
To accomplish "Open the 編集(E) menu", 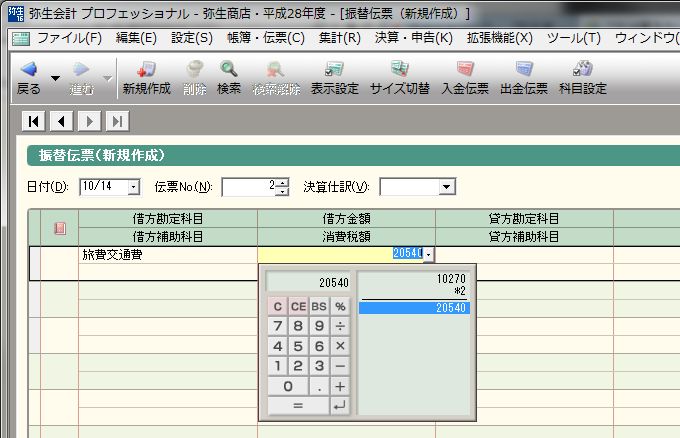I will pos(136,38).
